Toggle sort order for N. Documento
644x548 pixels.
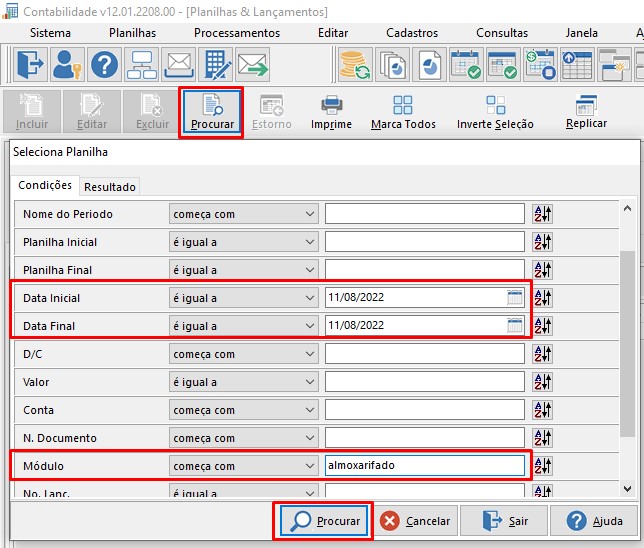pos(543,437)
